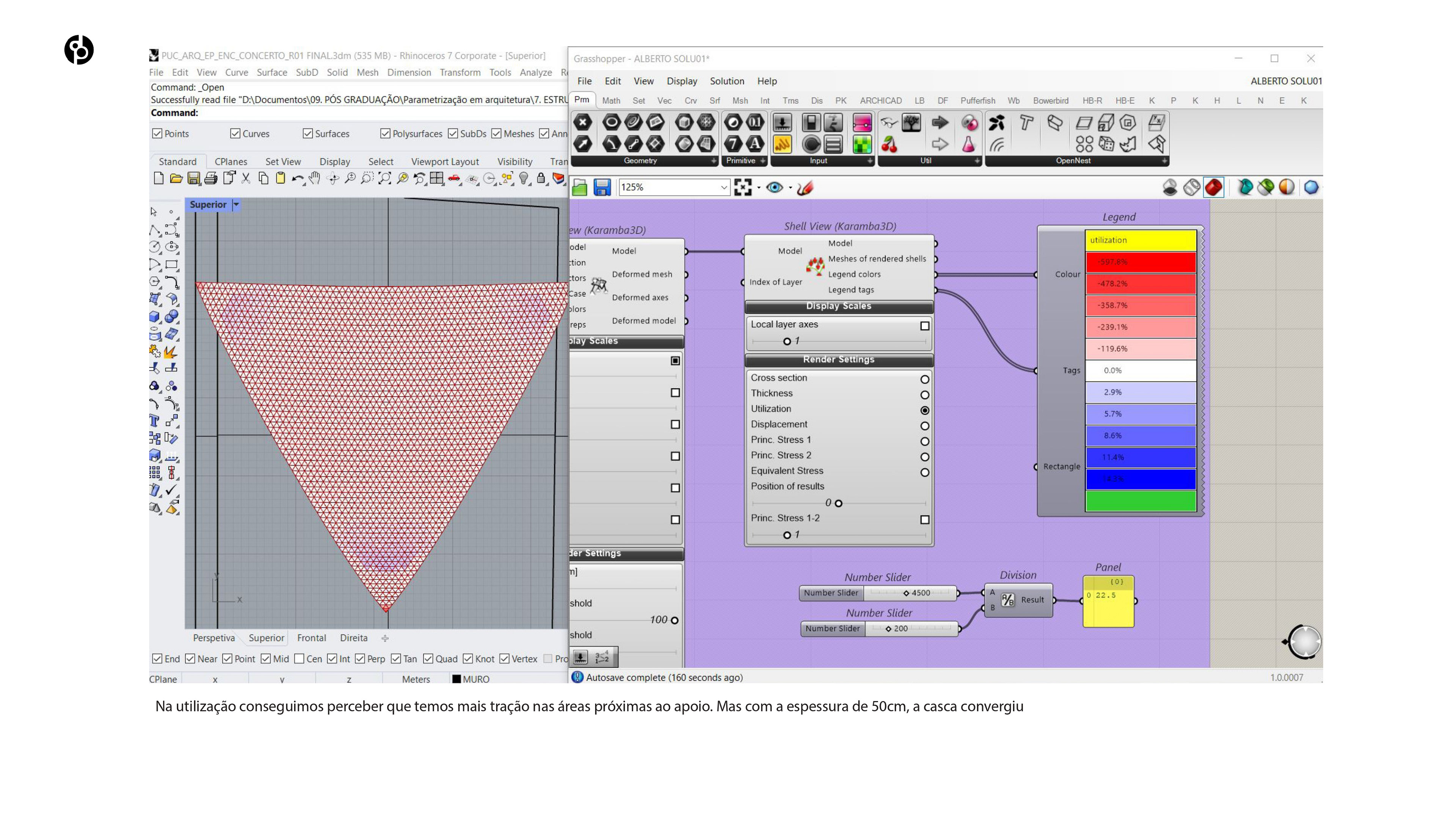Click the Grasshopper save file icon
This screenshot has width=1456, height=819.
(602, 187)
